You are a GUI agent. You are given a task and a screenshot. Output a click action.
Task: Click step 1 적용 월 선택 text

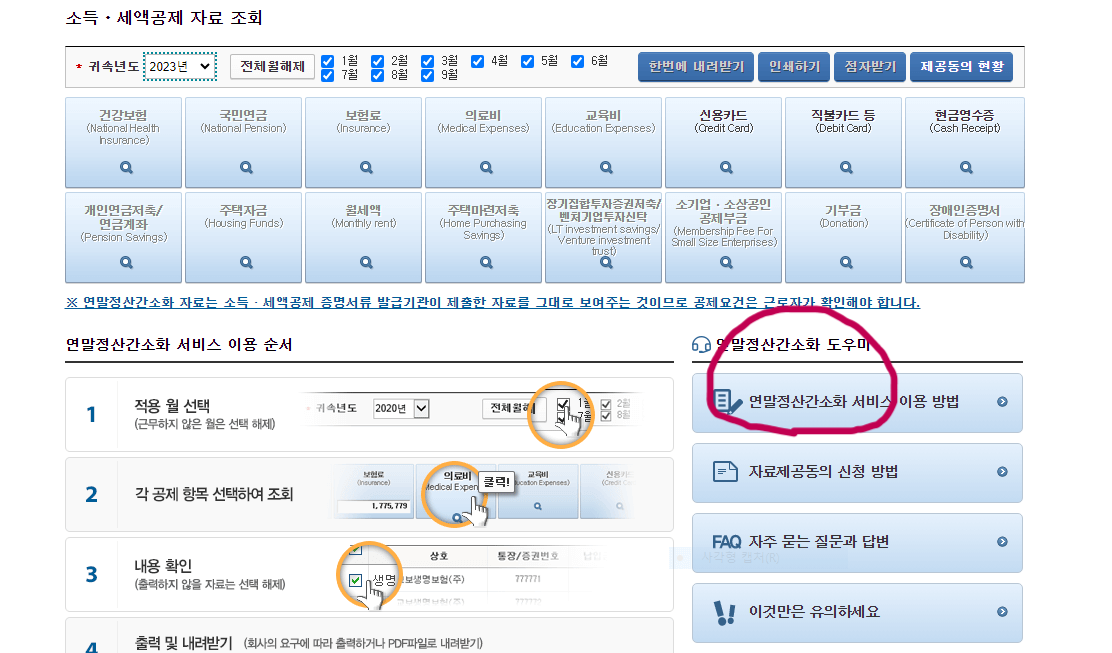pos(172,406)
